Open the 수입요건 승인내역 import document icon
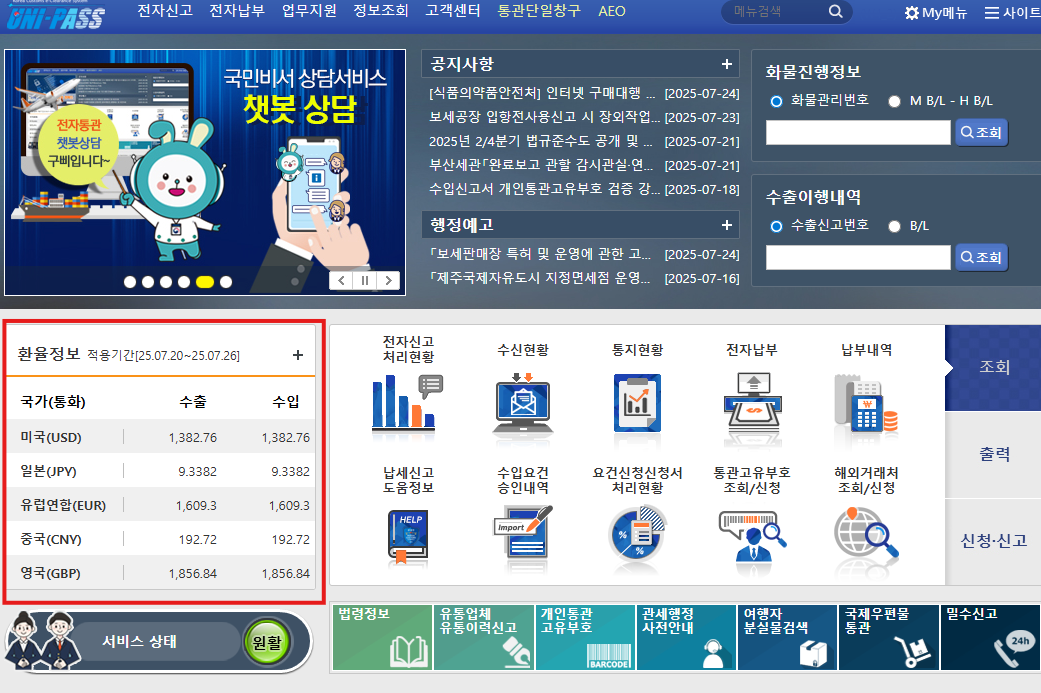 (524, 531)
